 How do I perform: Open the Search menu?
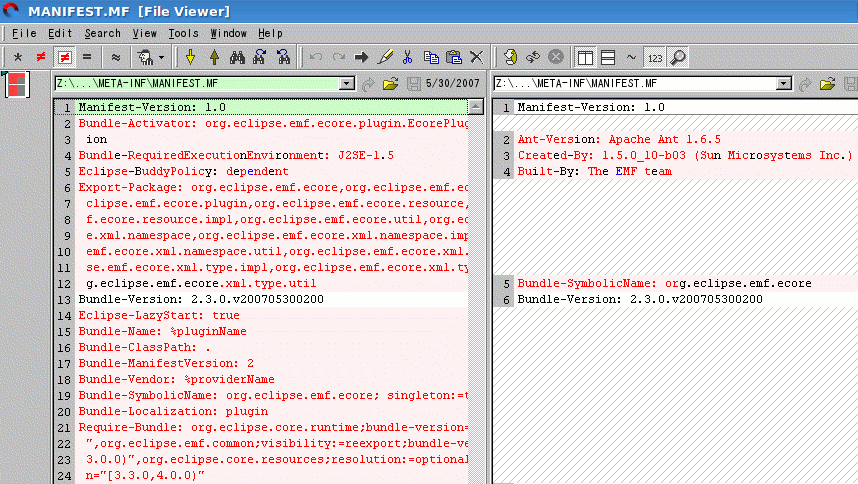pyautogui.click(x=102, y=33)
